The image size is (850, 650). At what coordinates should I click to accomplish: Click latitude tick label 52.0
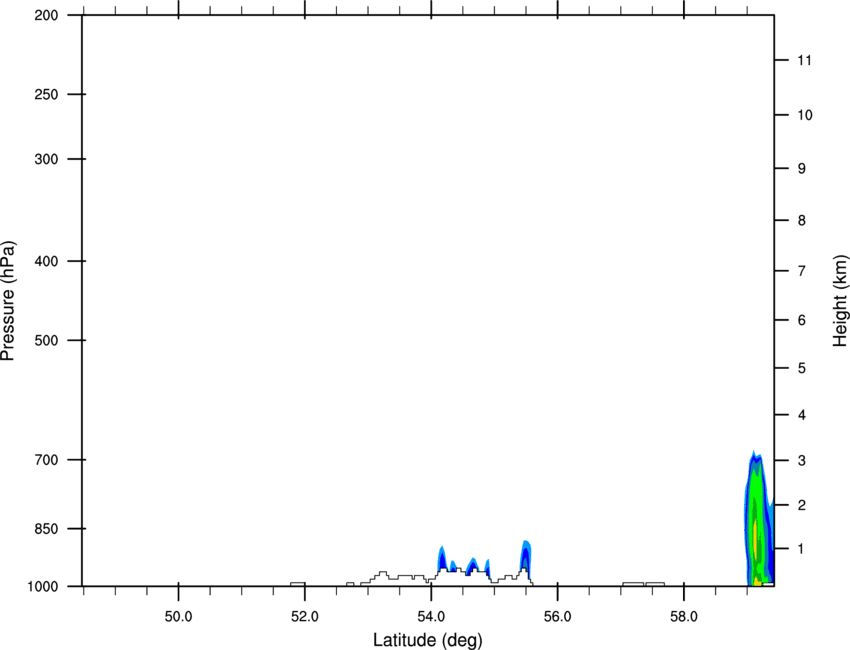tap(305, 617)
